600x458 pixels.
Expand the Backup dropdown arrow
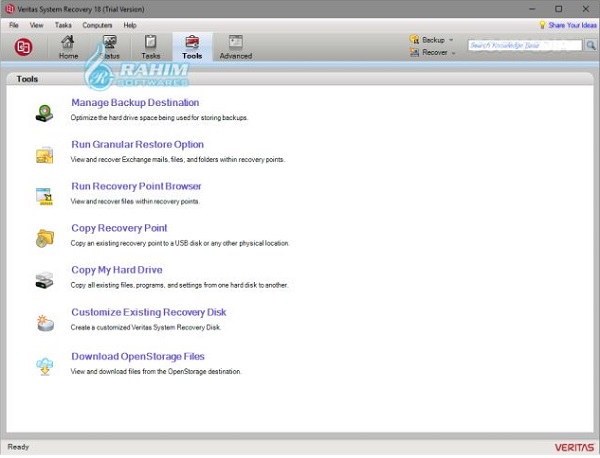pos(451,40)
